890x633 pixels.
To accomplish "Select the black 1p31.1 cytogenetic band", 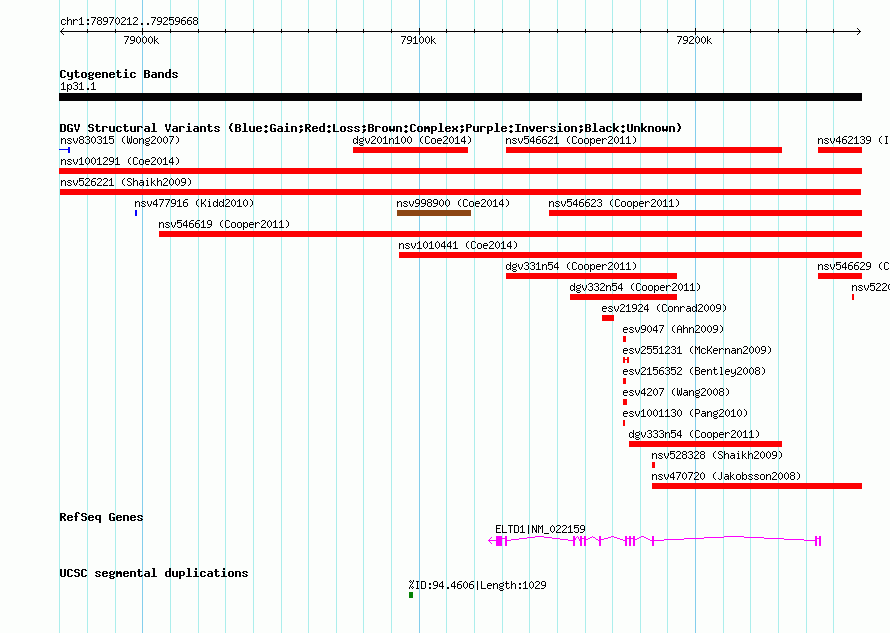I will [x=461, y=97].
